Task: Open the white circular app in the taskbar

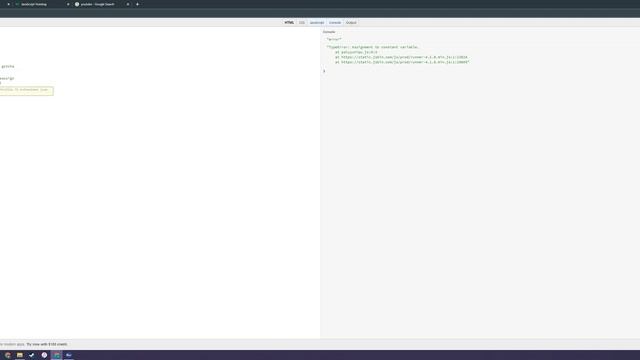Action: click(44, 355)
